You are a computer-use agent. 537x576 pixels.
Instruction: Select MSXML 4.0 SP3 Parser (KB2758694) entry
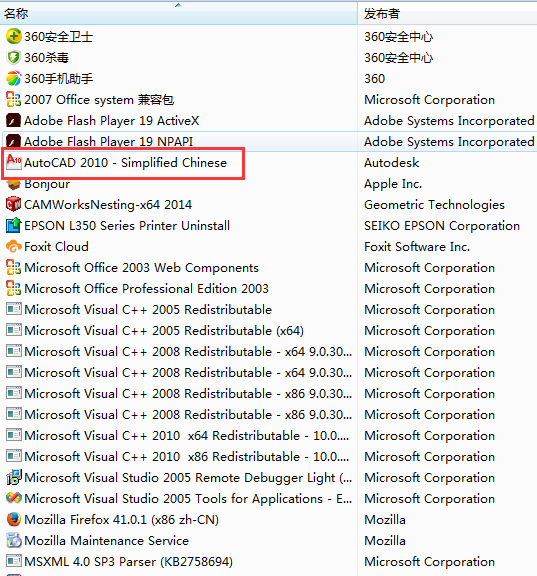[x=129, y=561]
